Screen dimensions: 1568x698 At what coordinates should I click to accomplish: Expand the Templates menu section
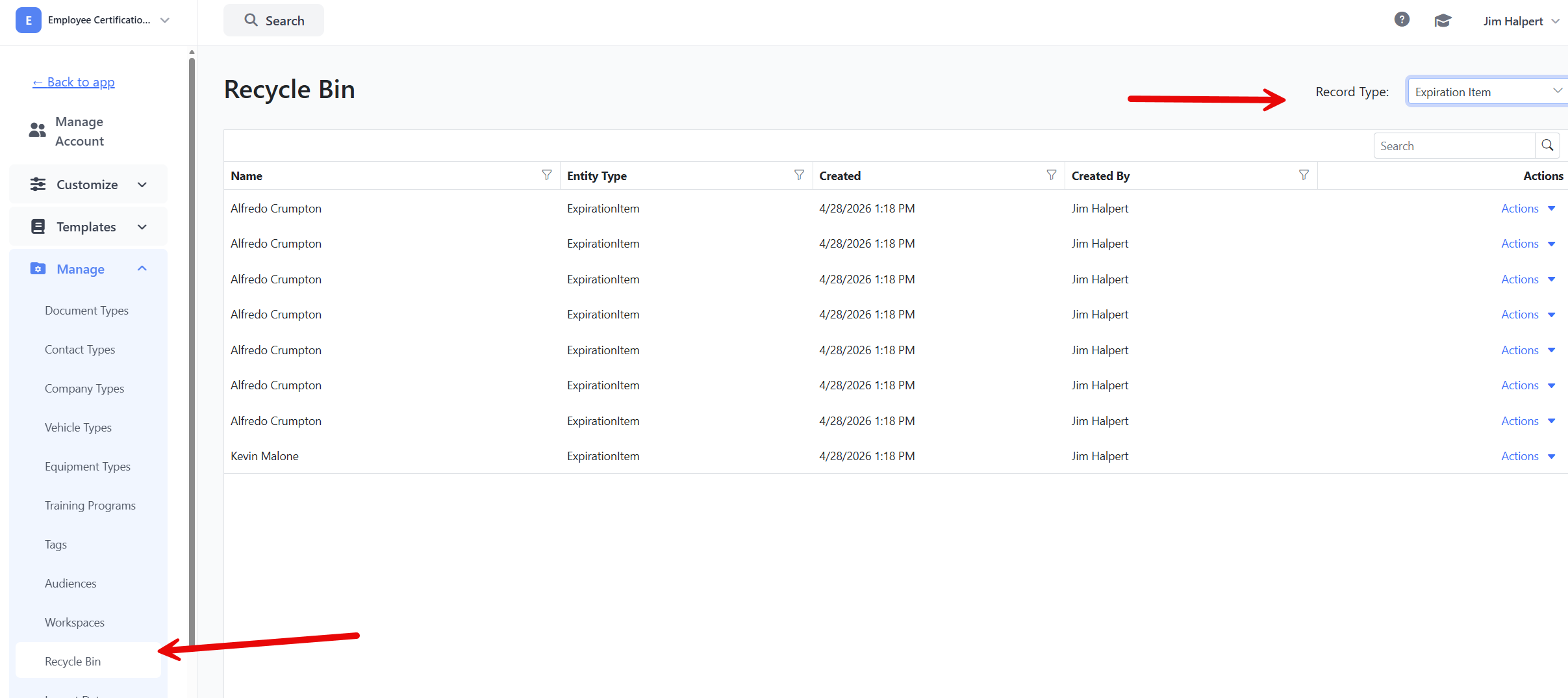[x=88, y=227]
